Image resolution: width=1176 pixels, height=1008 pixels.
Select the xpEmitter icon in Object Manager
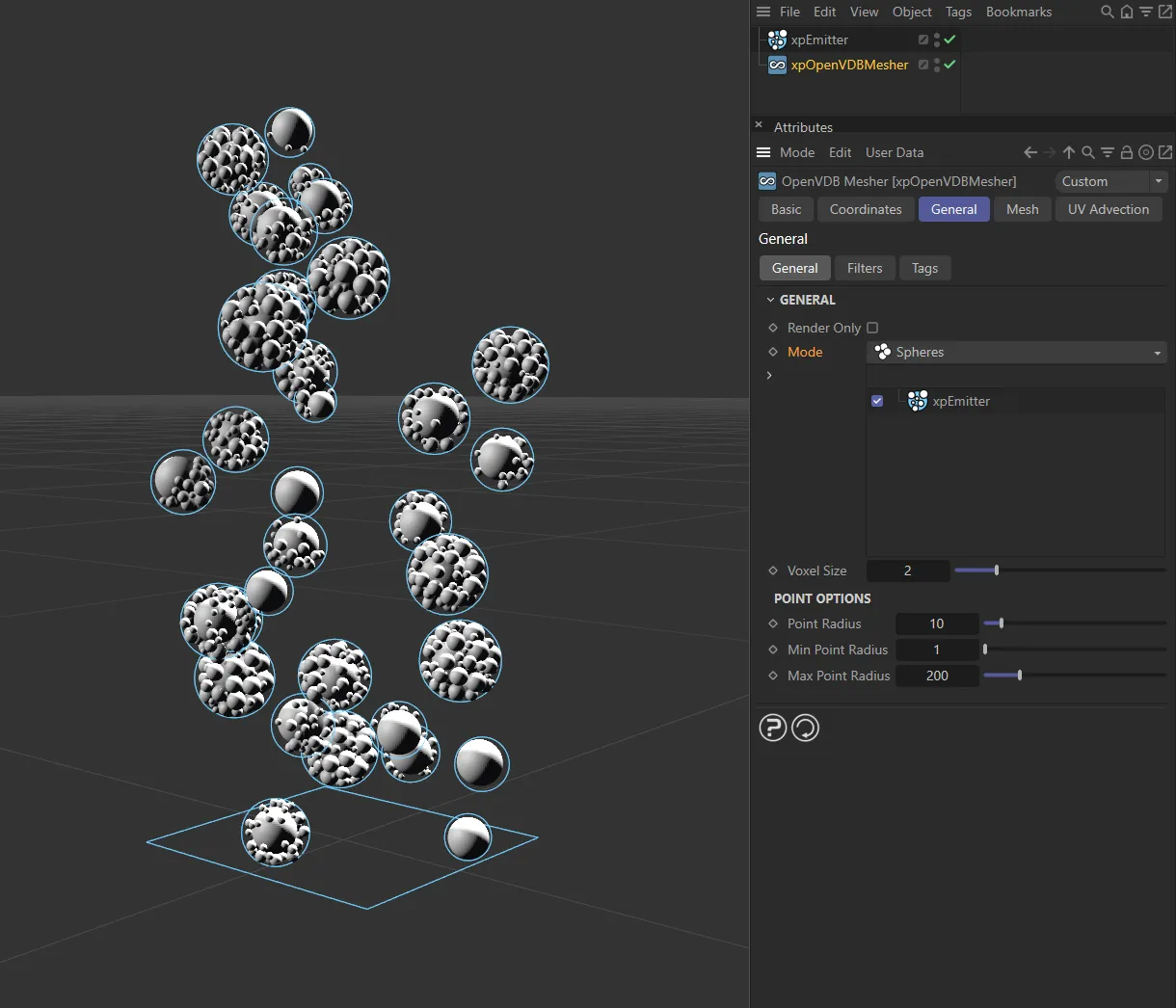(777, 40)
